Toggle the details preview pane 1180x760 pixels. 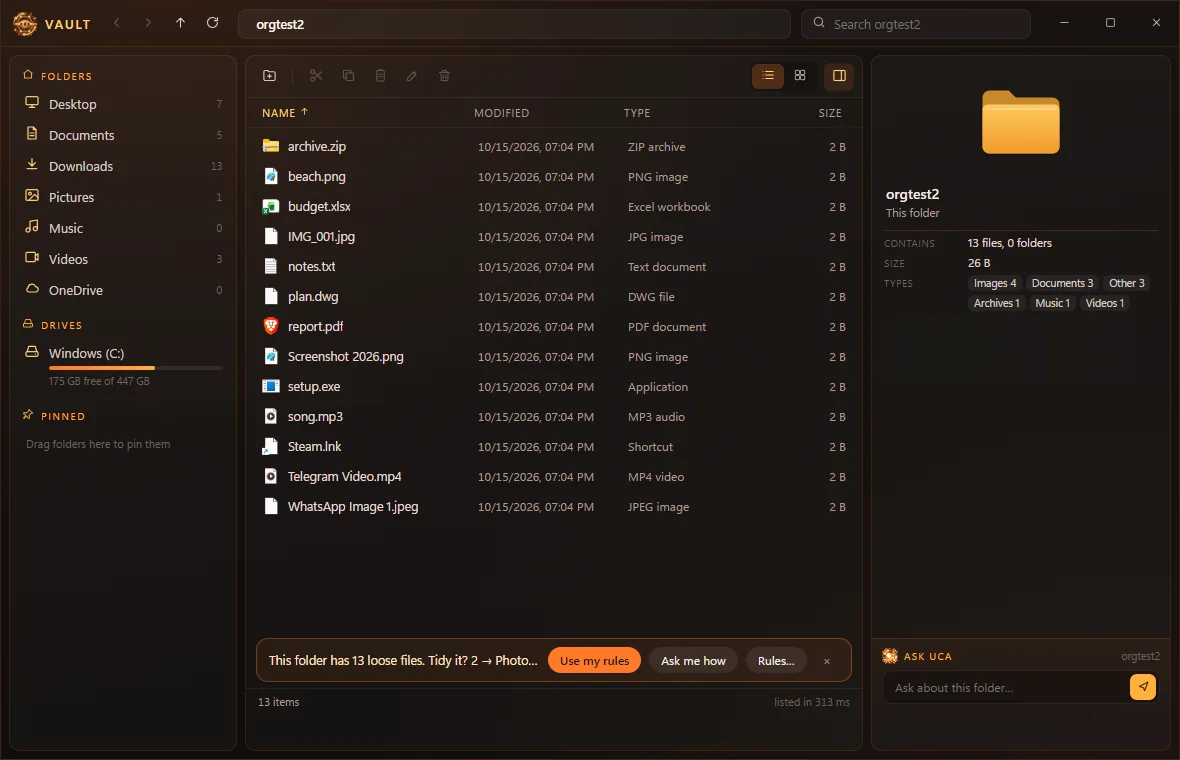coord(839,75)
